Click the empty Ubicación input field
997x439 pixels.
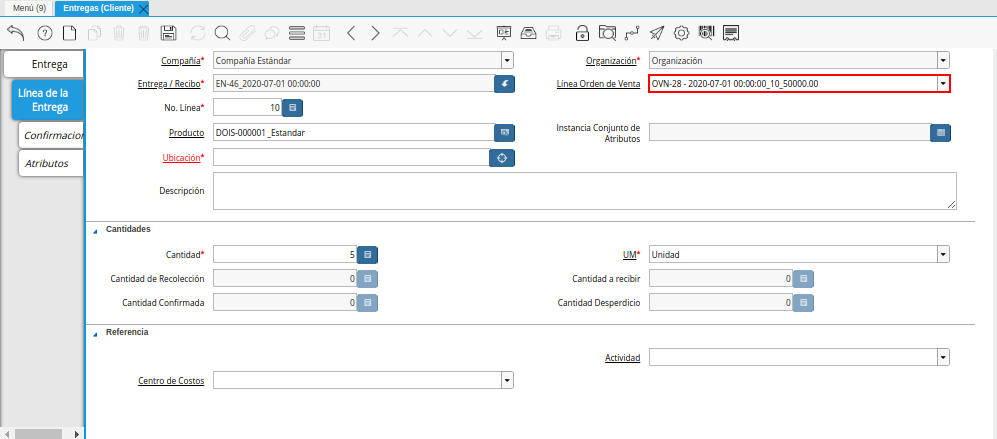[x=351, y=158]
